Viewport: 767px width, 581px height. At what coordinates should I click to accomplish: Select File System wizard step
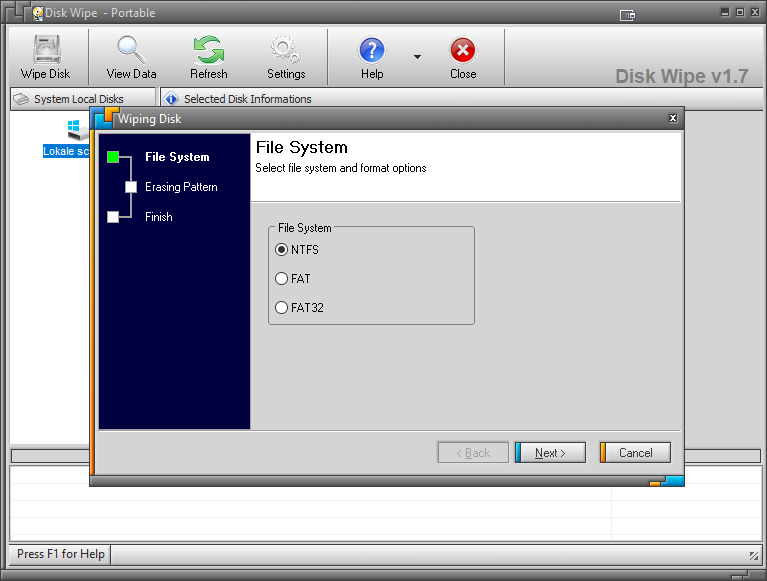point(177,157)
